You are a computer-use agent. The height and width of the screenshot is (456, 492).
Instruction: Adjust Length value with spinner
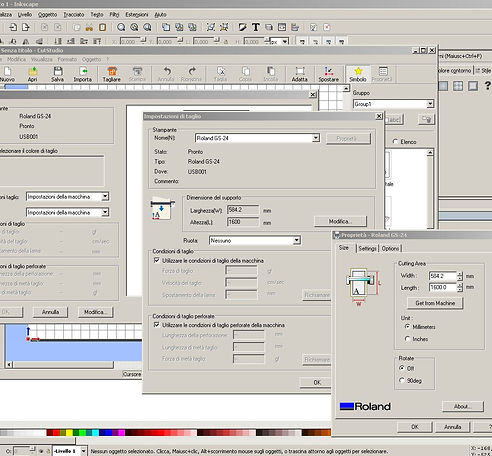[x=460, y=287]
